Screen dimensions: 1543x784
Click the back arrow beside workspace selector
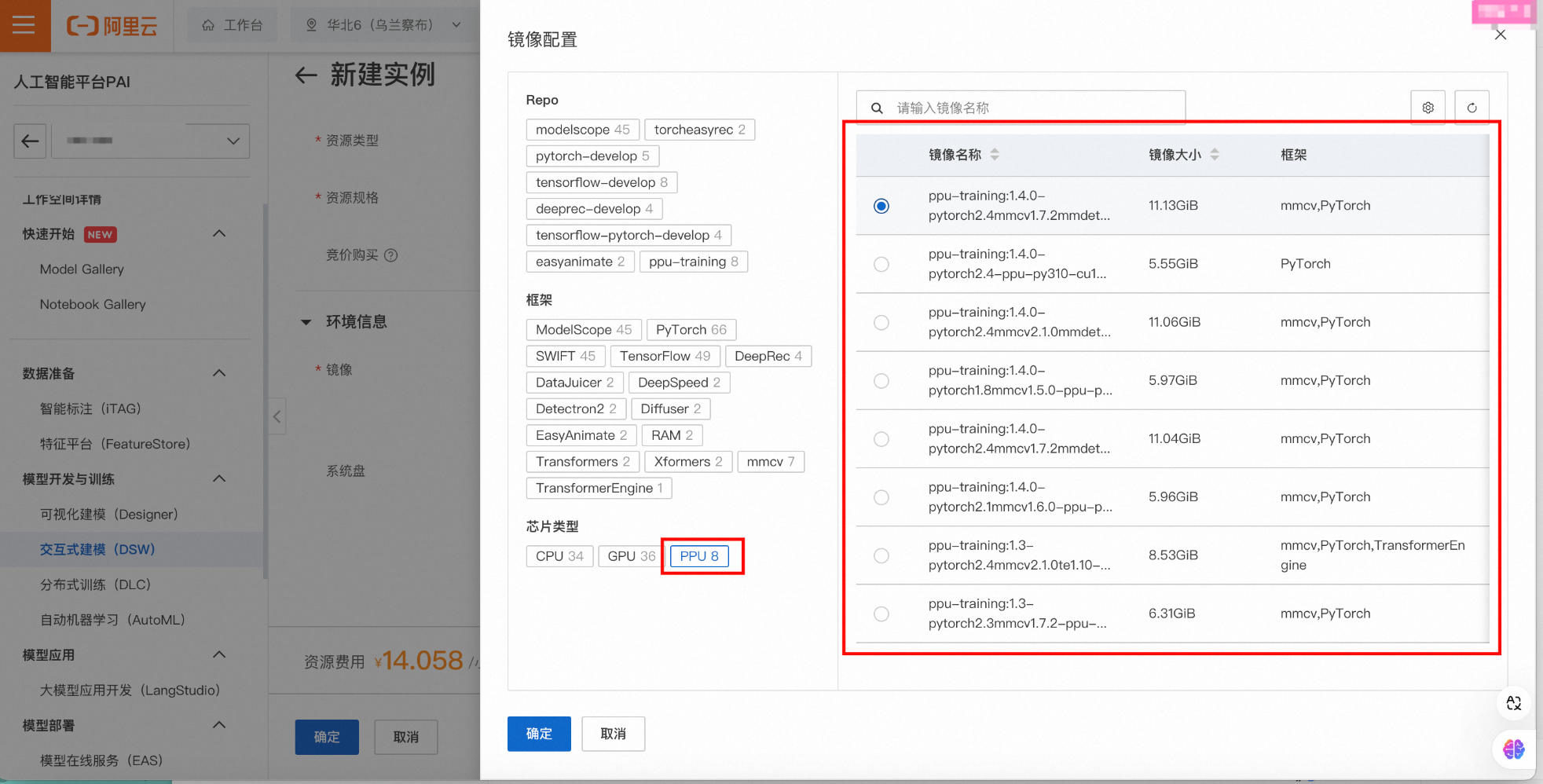30,141
